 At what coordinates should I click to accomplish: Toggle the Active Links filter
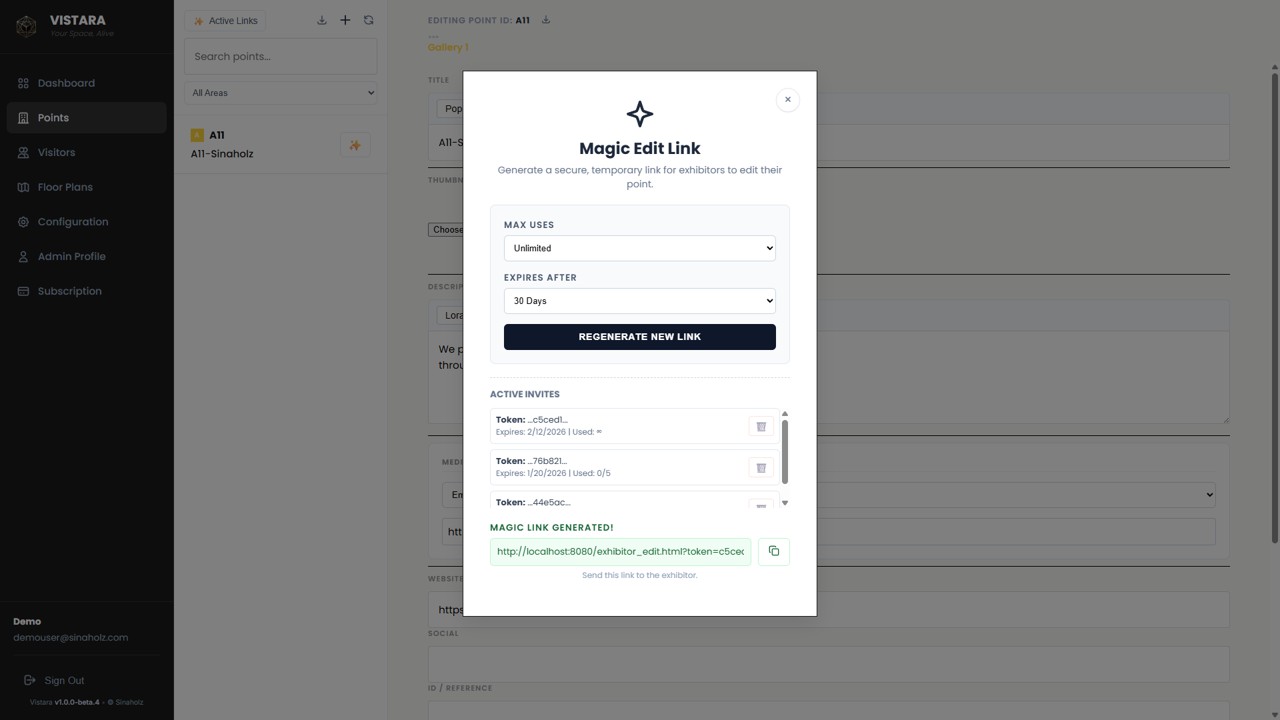tap(225, 21)
